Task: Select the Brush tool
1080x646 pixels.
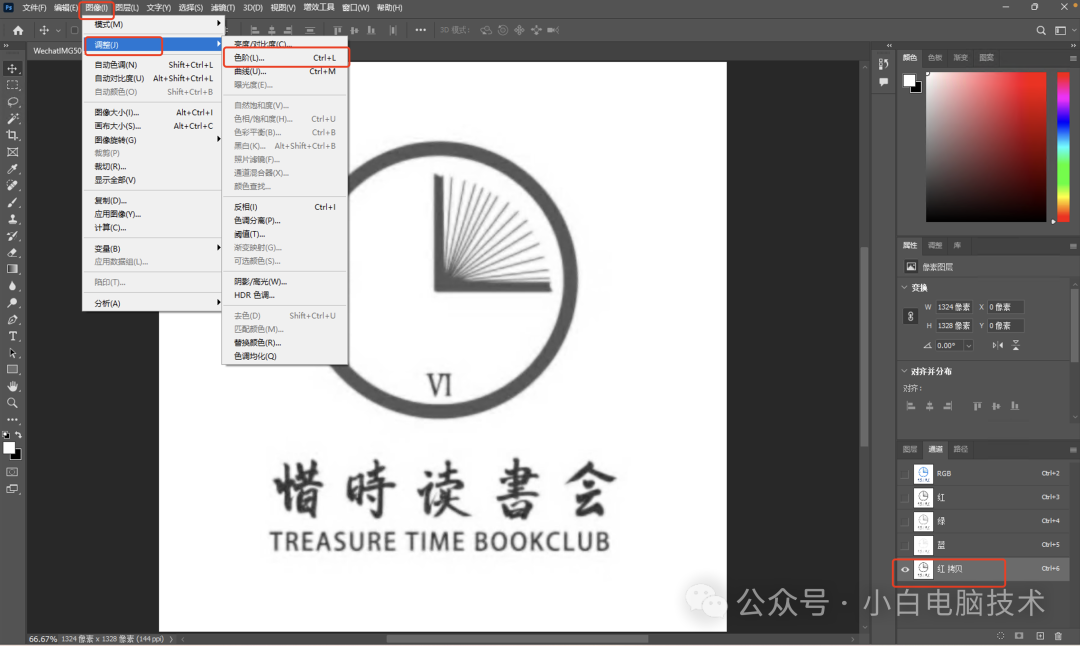Action: click(x=12, y=202)
